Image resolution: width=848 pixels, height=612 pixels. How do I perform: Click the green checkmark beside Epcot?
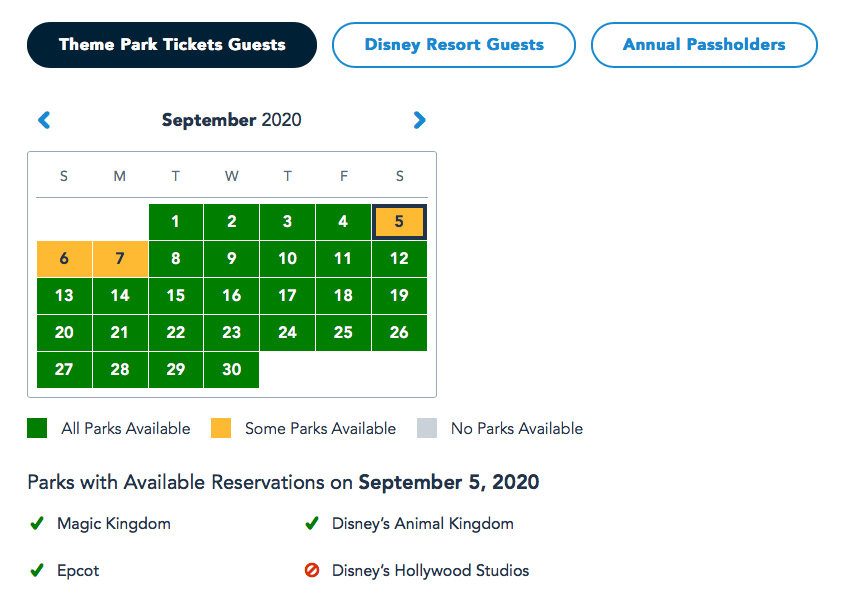click(x=37, y=571)
